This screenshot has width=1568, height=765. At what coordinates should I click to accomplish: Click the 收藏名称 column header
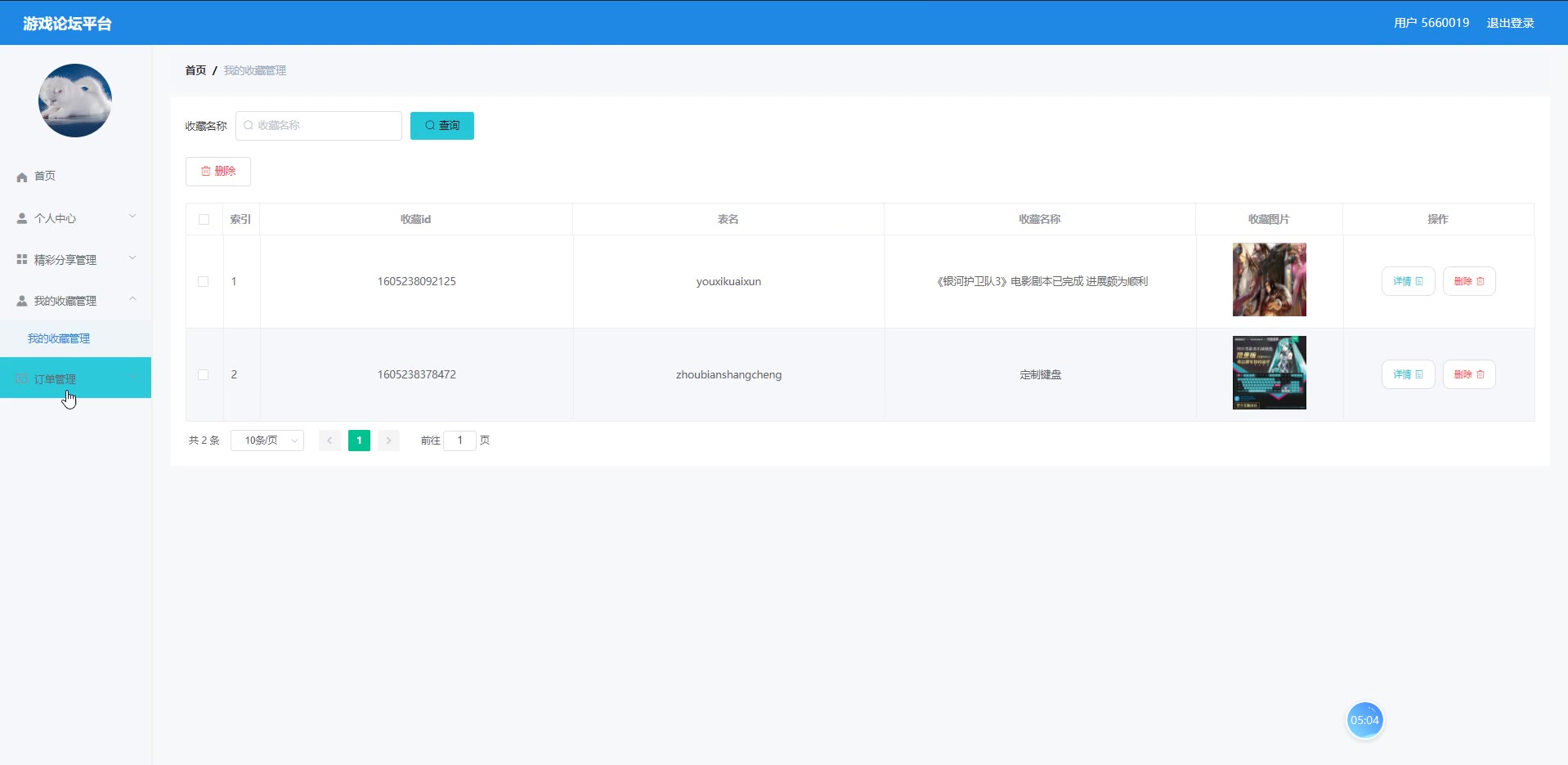click(x=1040, y=219)
